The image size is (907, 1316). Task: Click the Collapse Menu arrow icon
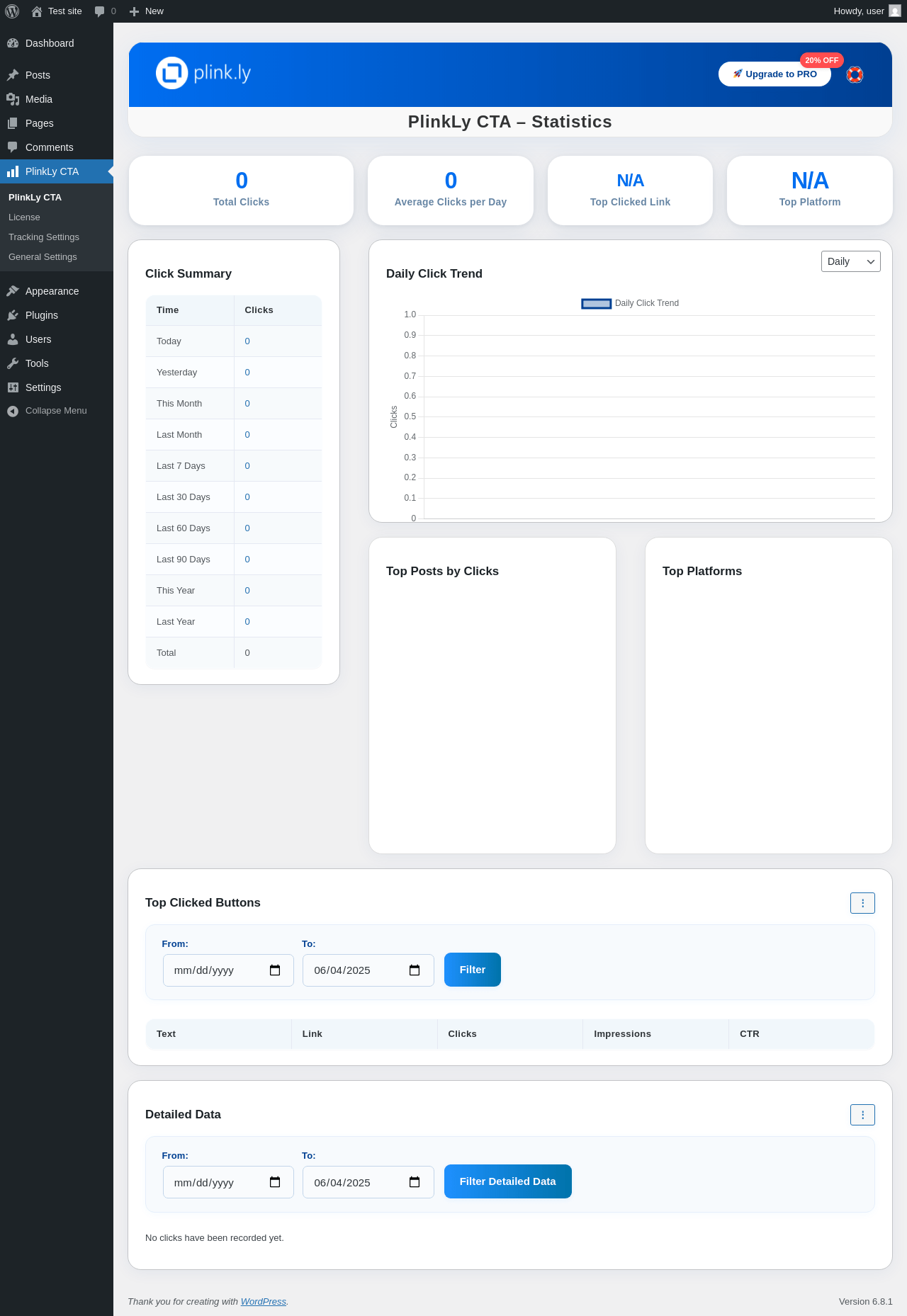coord(13,411)
